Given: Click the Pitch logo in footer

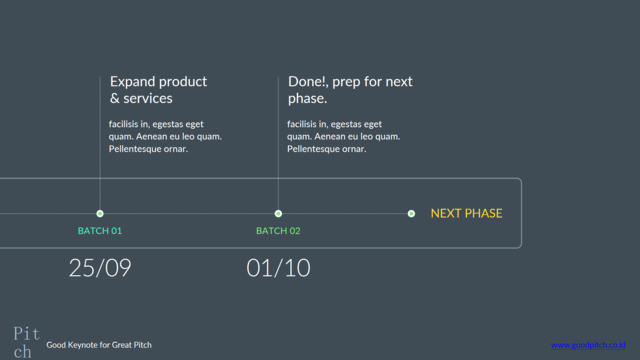Looking at the screenshot, I should pos(26,342).
